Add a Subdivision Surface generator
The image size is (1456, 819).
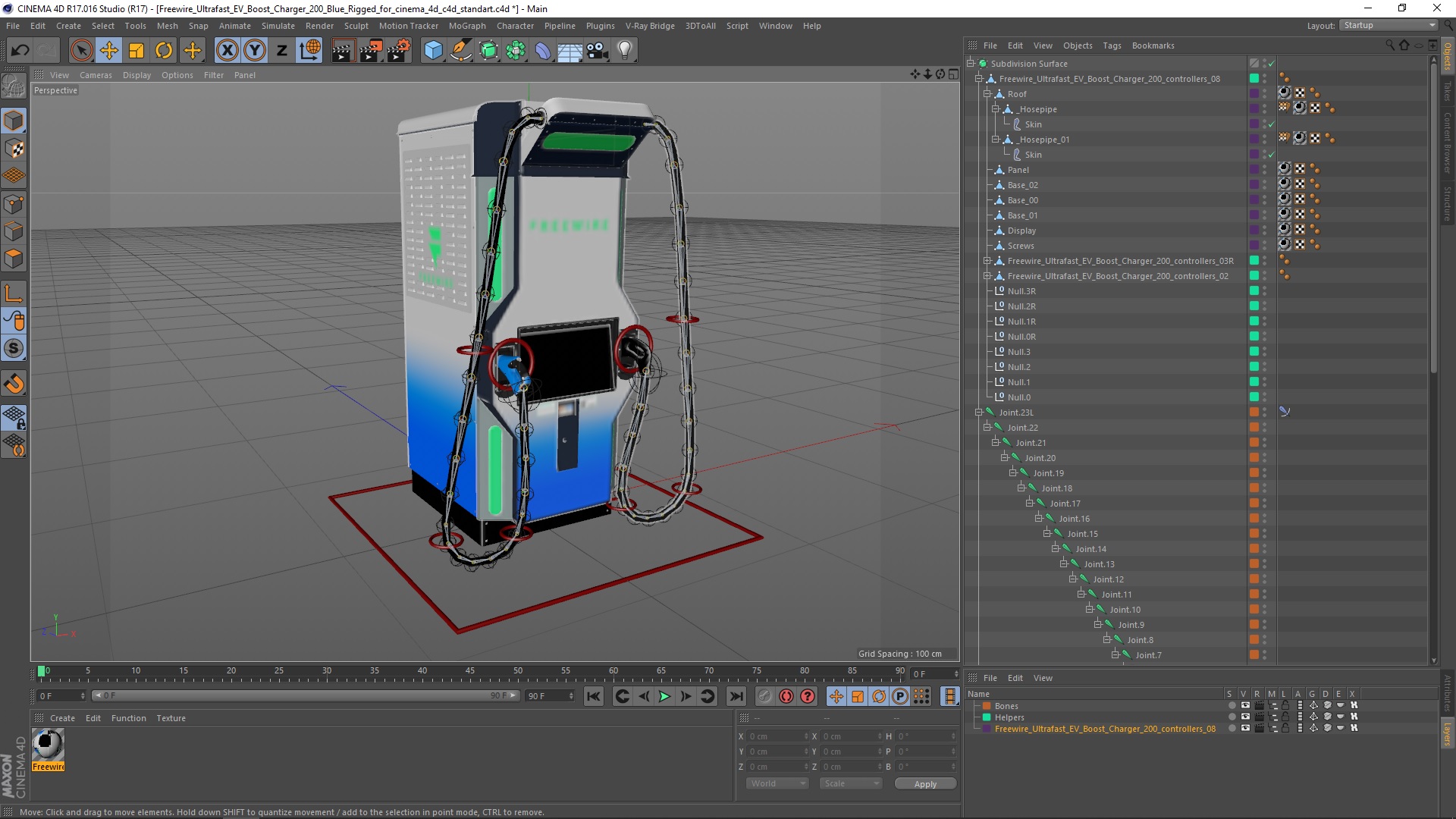488,51
